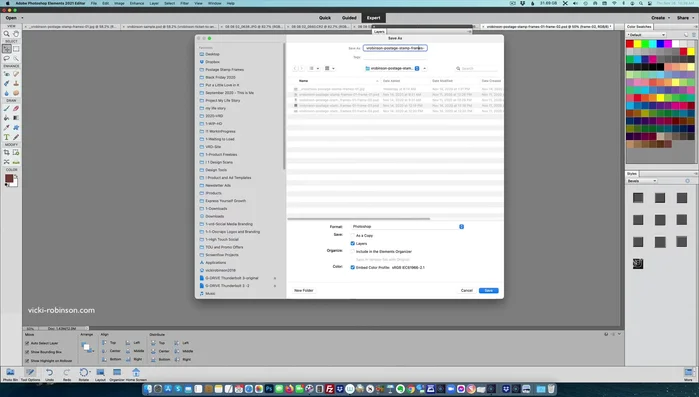Open the Layer menu
Viewport: 699px width, 397px height.
pos(154,3)
